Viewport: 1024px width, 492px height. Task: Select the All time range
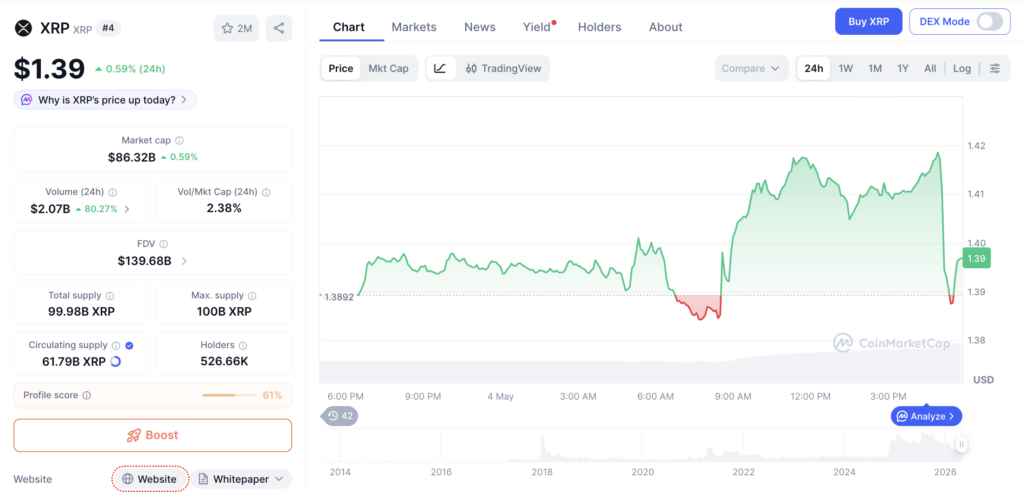(930, 68)
